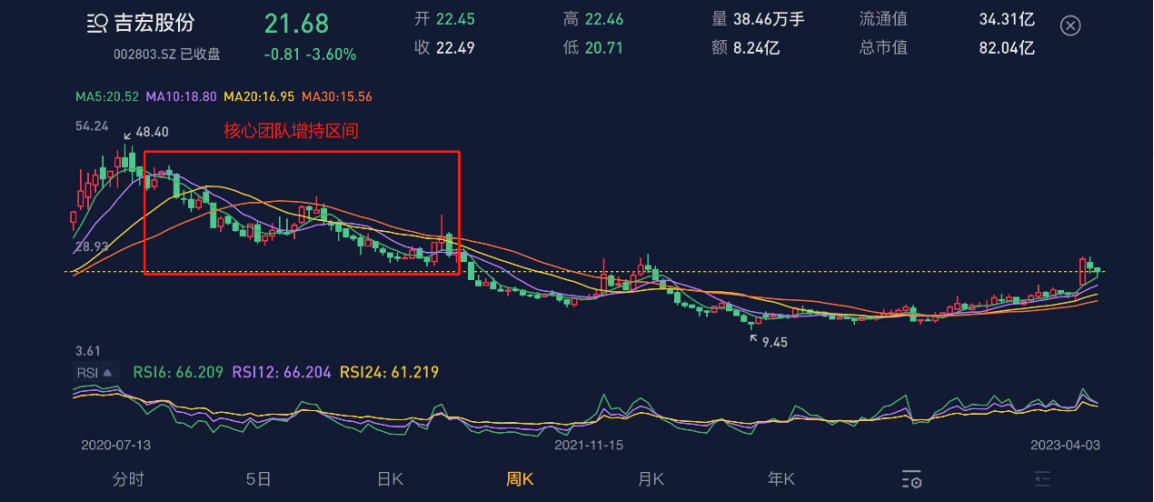Click the 核心团队增持区间 annotation label
The image size is (1154, 502).
(x=291, y=132)
